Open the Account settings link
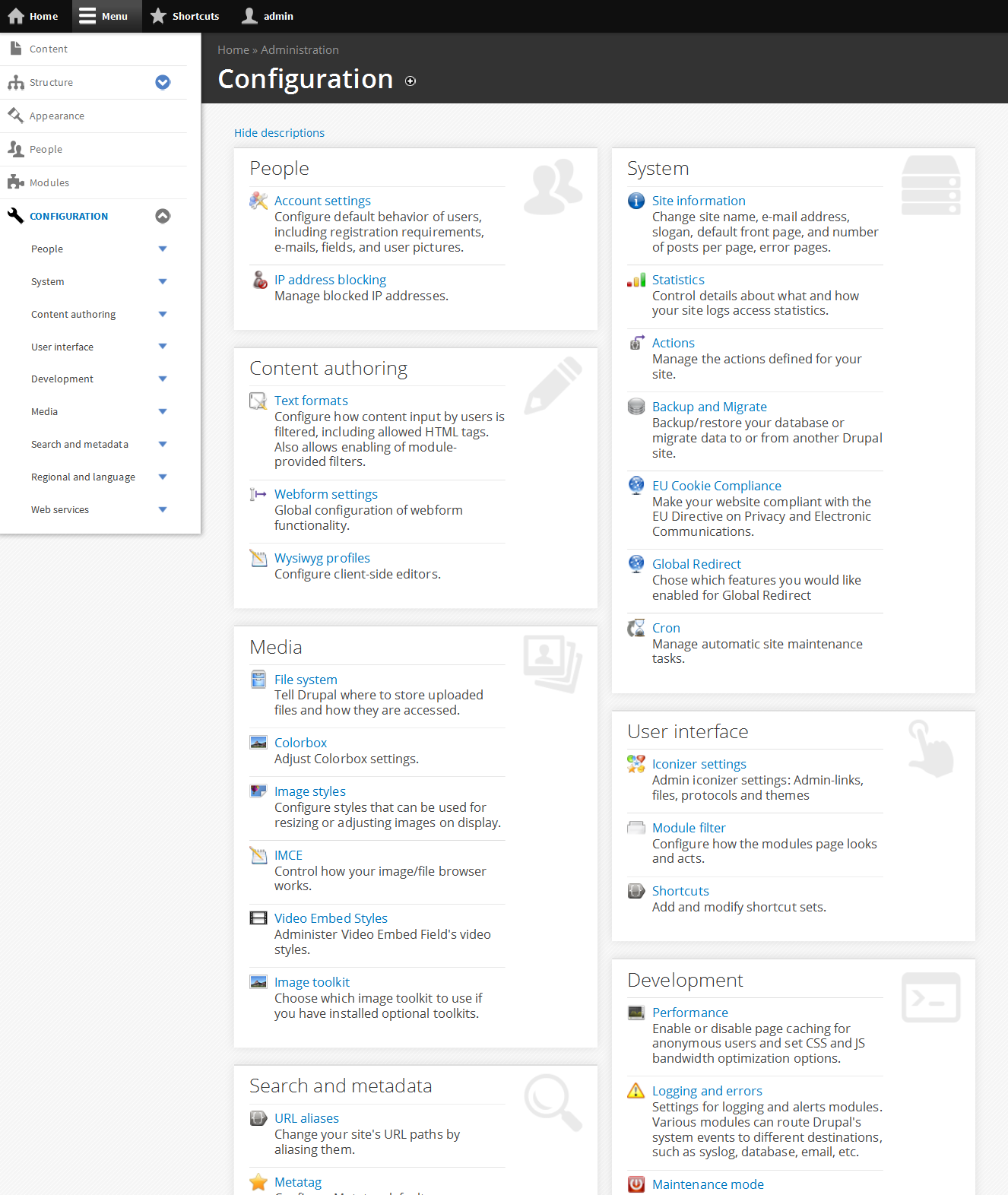Image resolution: width=1008 pixels, height=1195 pixels. 322,201
